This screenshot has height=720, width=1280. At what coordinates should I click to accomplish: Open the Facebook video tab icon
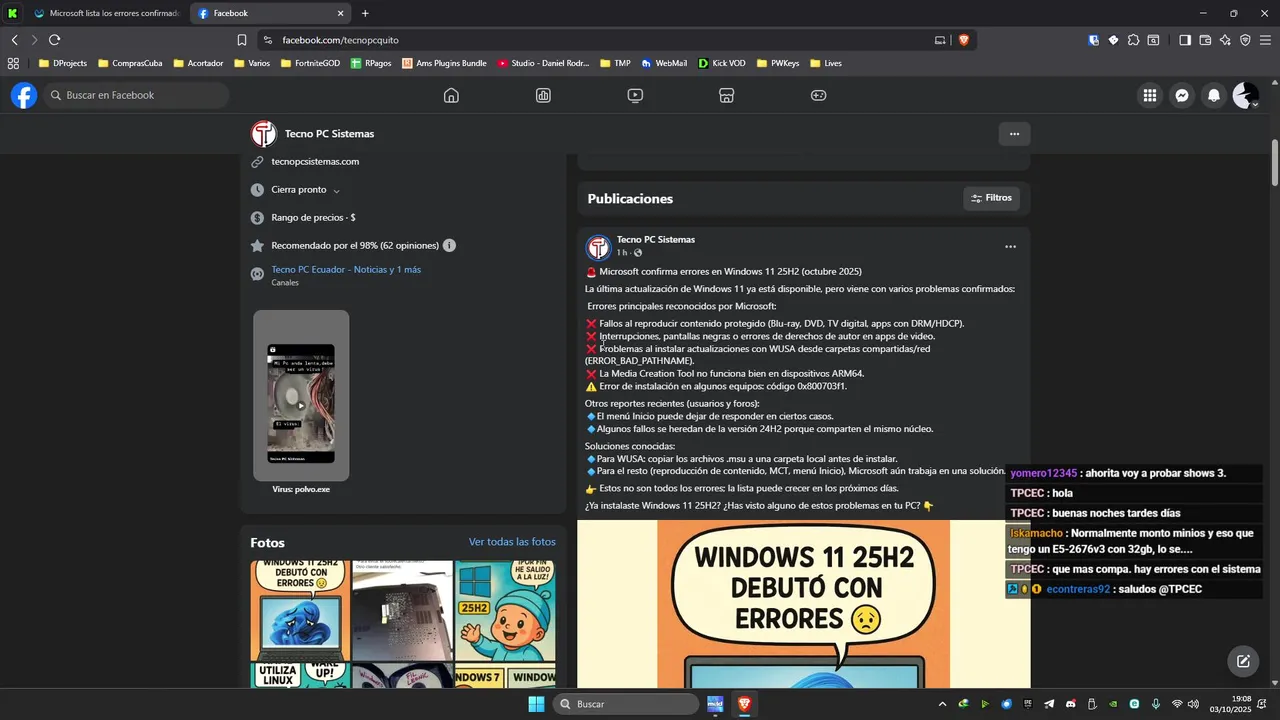tap(635, 95)
